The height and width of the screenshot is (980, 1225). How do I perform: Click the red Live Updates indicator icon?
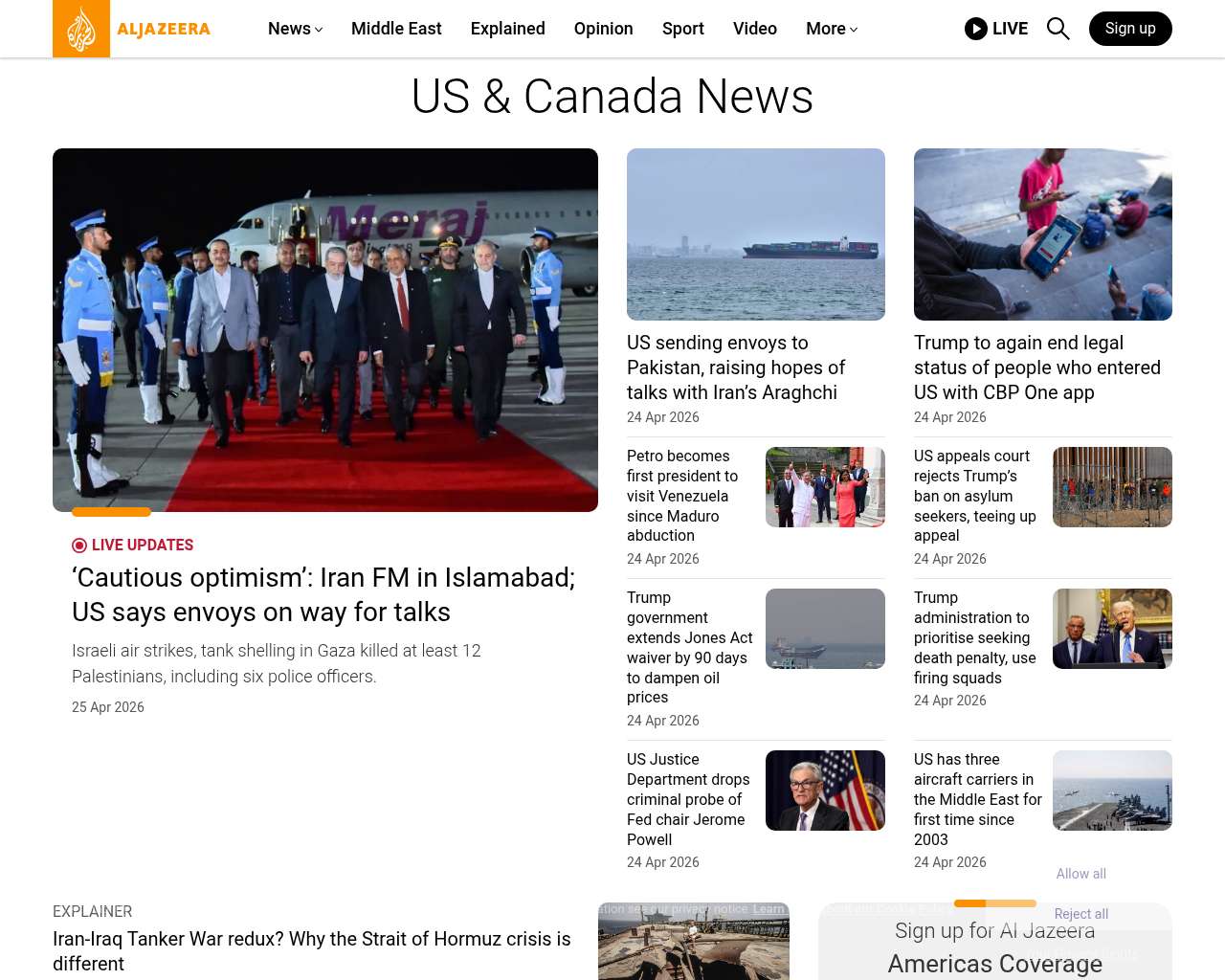coord(79,546)
